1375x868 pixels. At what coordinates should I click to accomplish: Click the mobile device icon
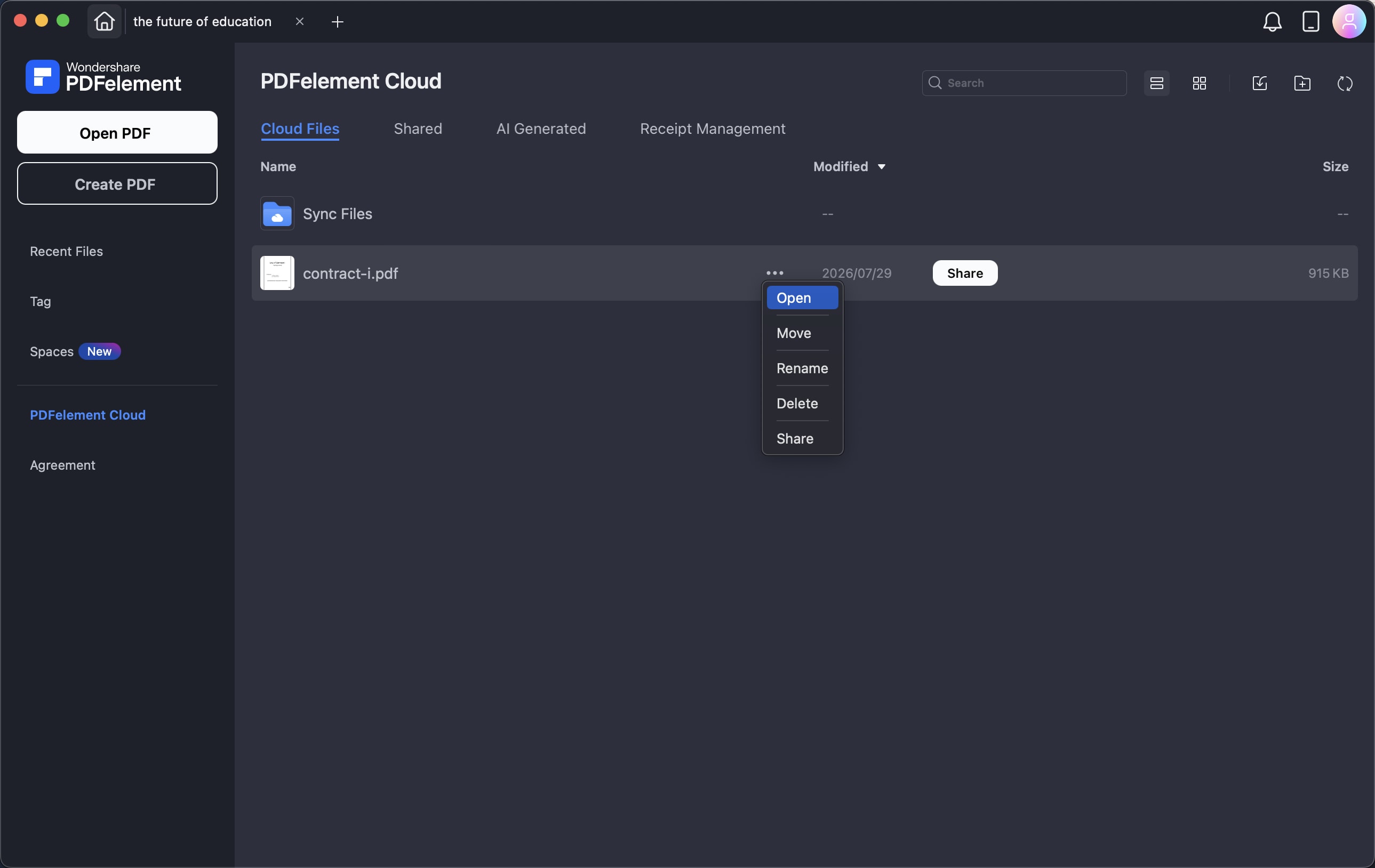click(1310, 22)
